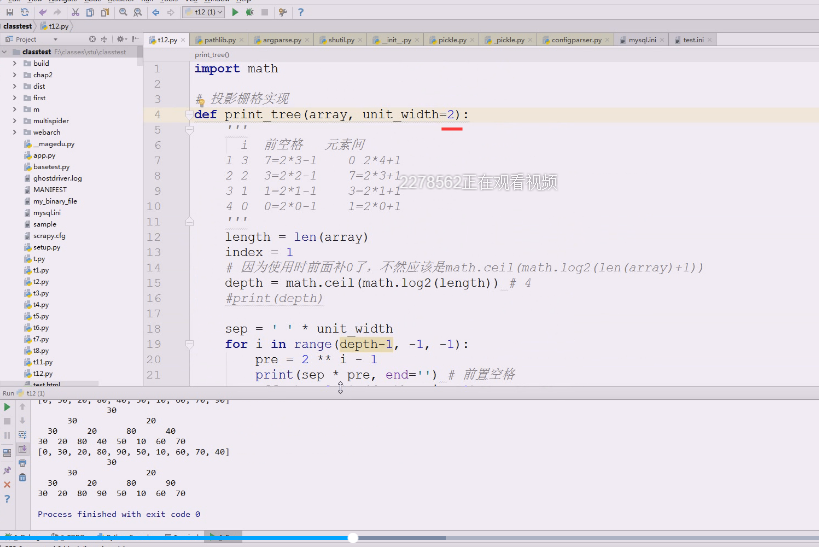Close Run panel with red X
The width and height of the screenshot is (819, 547).
tap(7, 485)
